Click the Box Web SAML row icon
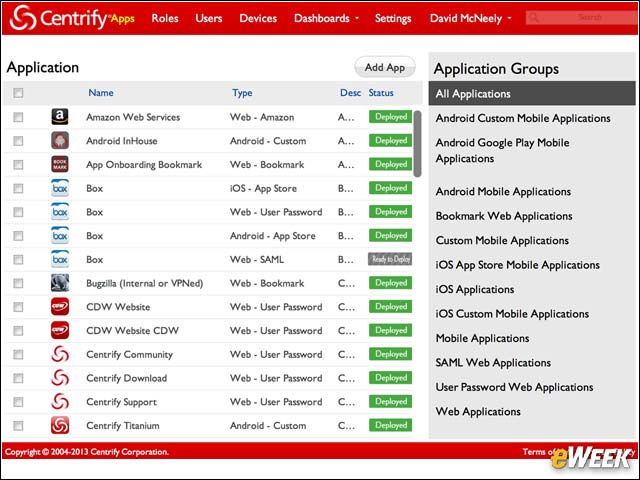640x480 pixels. 60,259
